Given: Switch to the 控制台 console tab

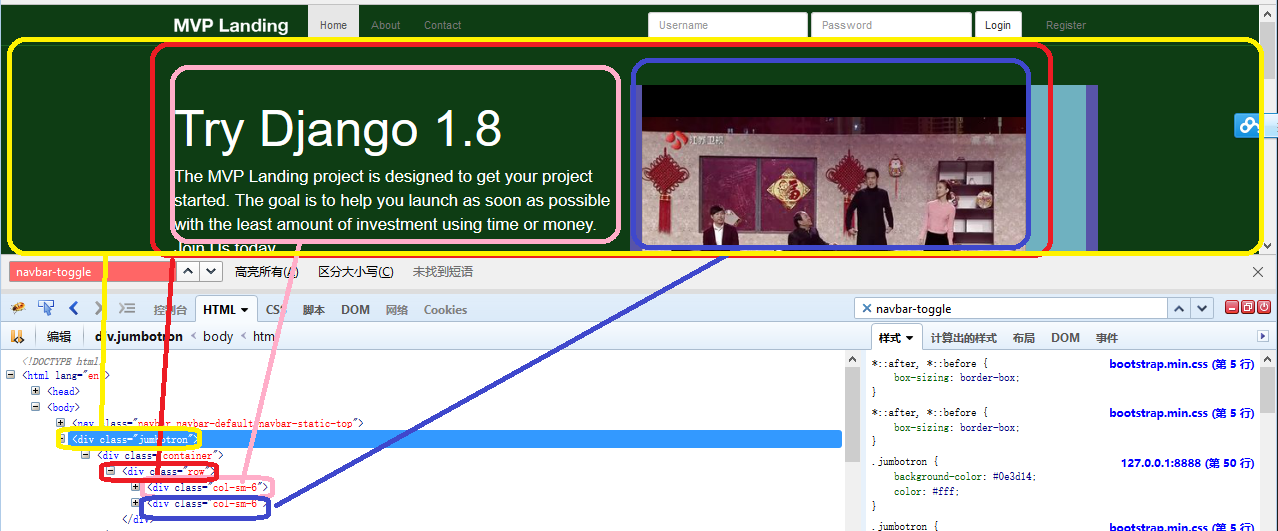Looking at the screenshot, I should click(170, 310).
